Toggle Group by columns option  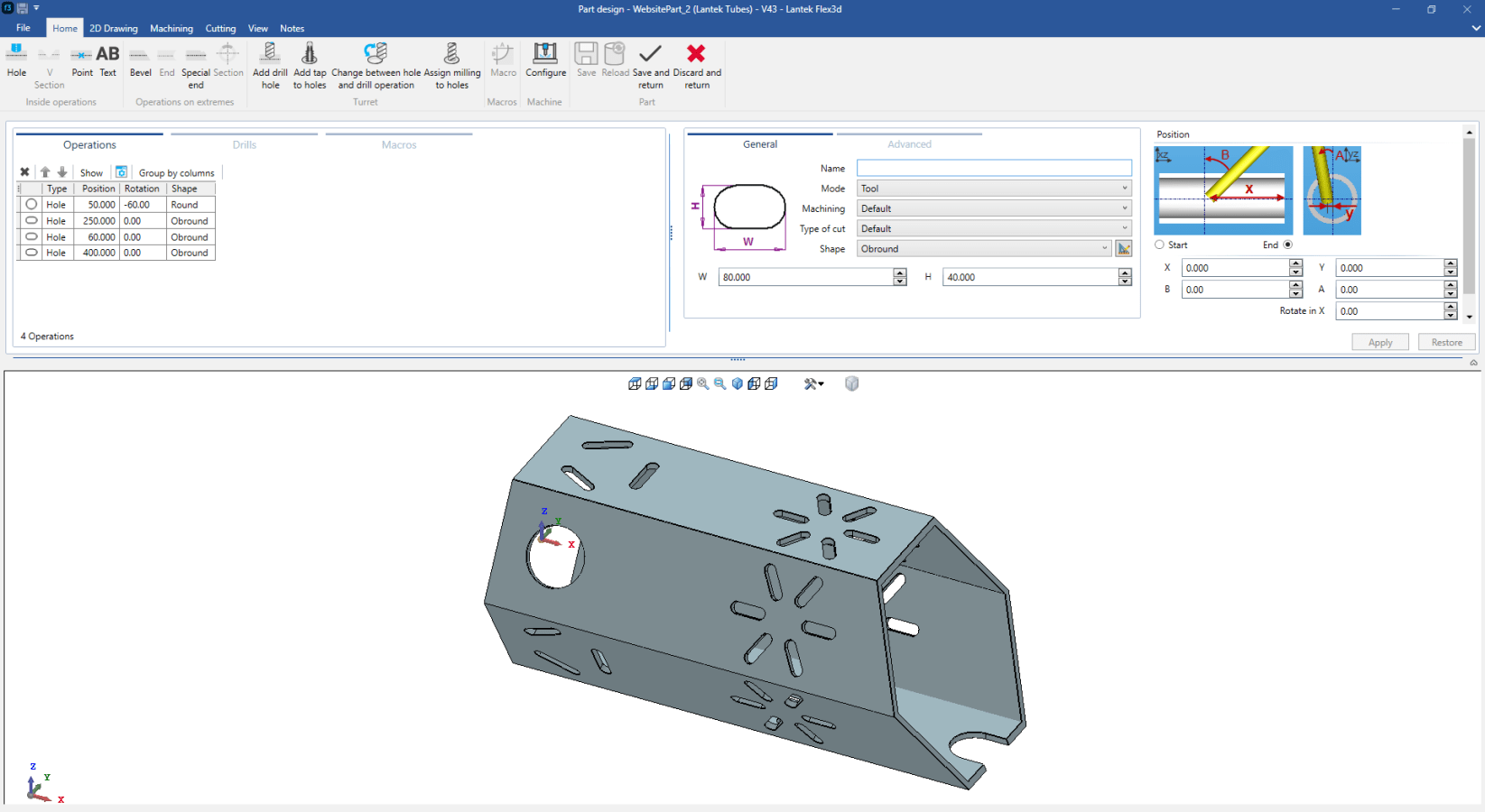click(x=176, y=173)
